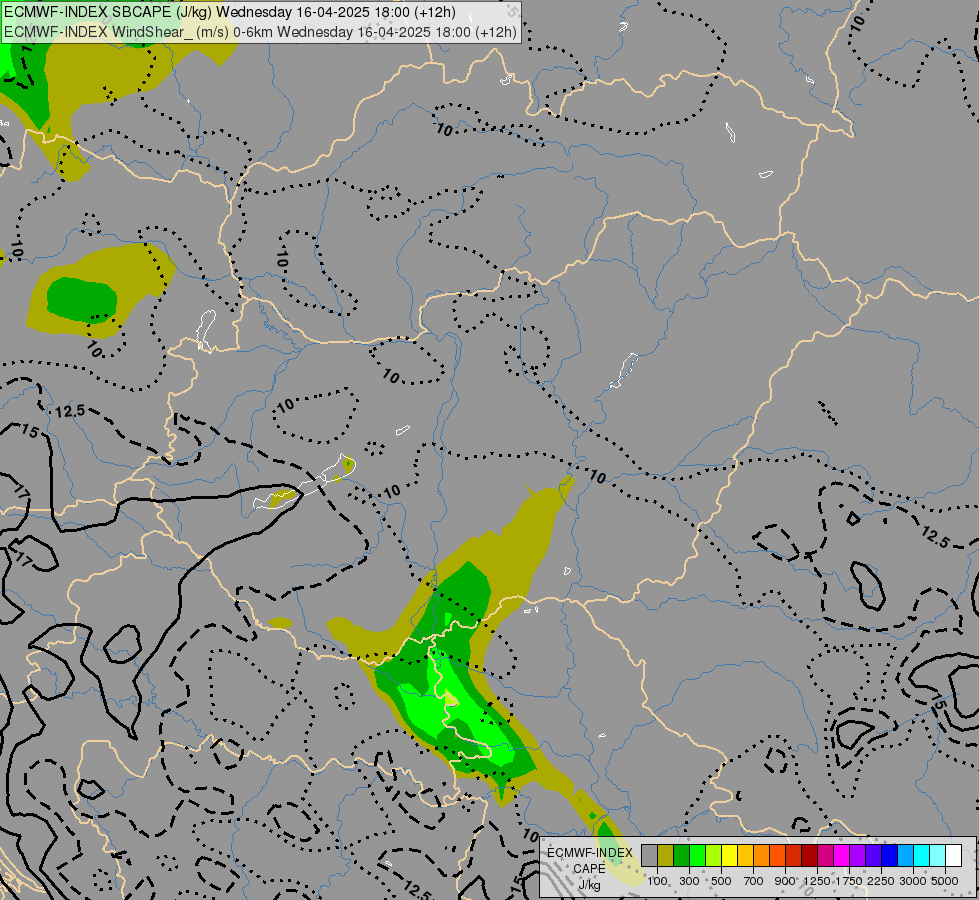The image size is (979, 900).
Task: Click the 'J/kg' unit label in legend
Action: (589, 886)
